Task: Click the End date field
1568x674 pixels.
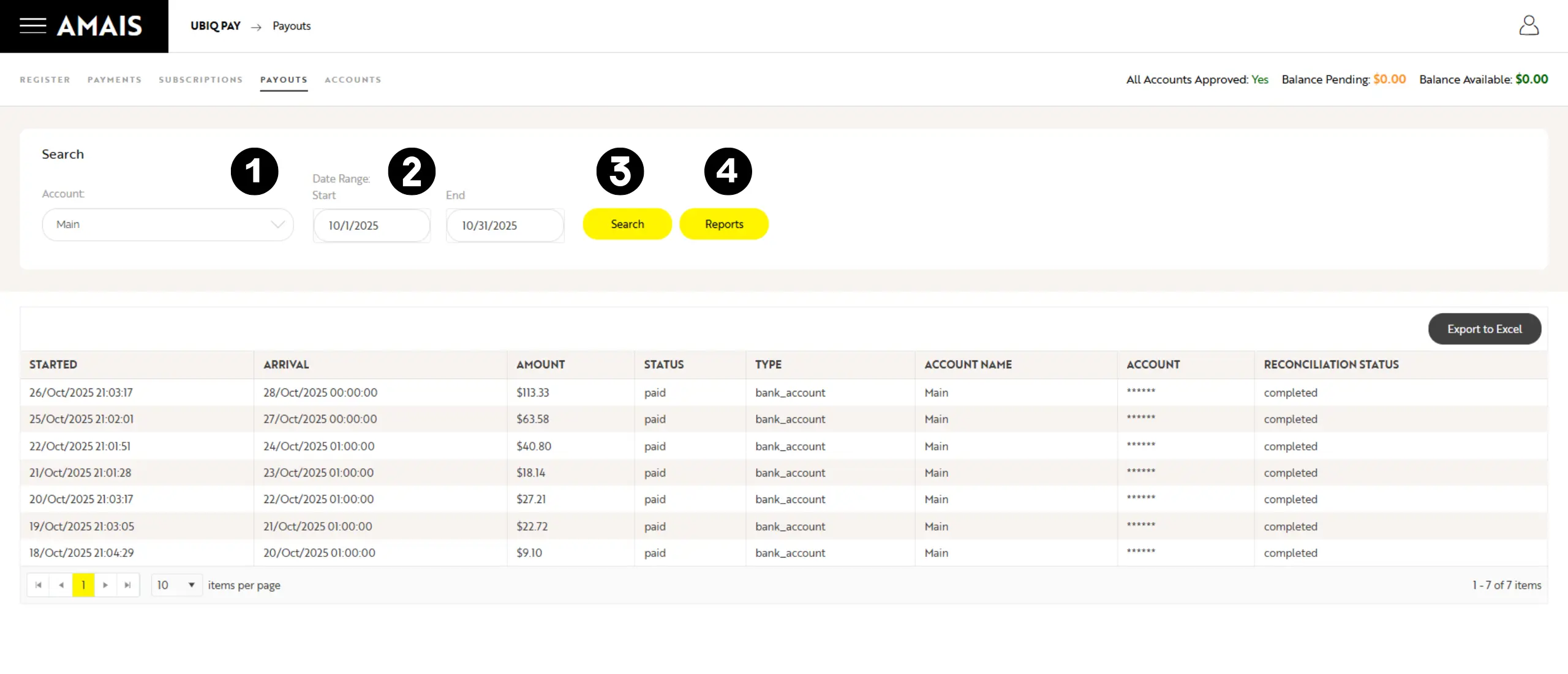Action: pyautogui.click(x=505, y=225)
